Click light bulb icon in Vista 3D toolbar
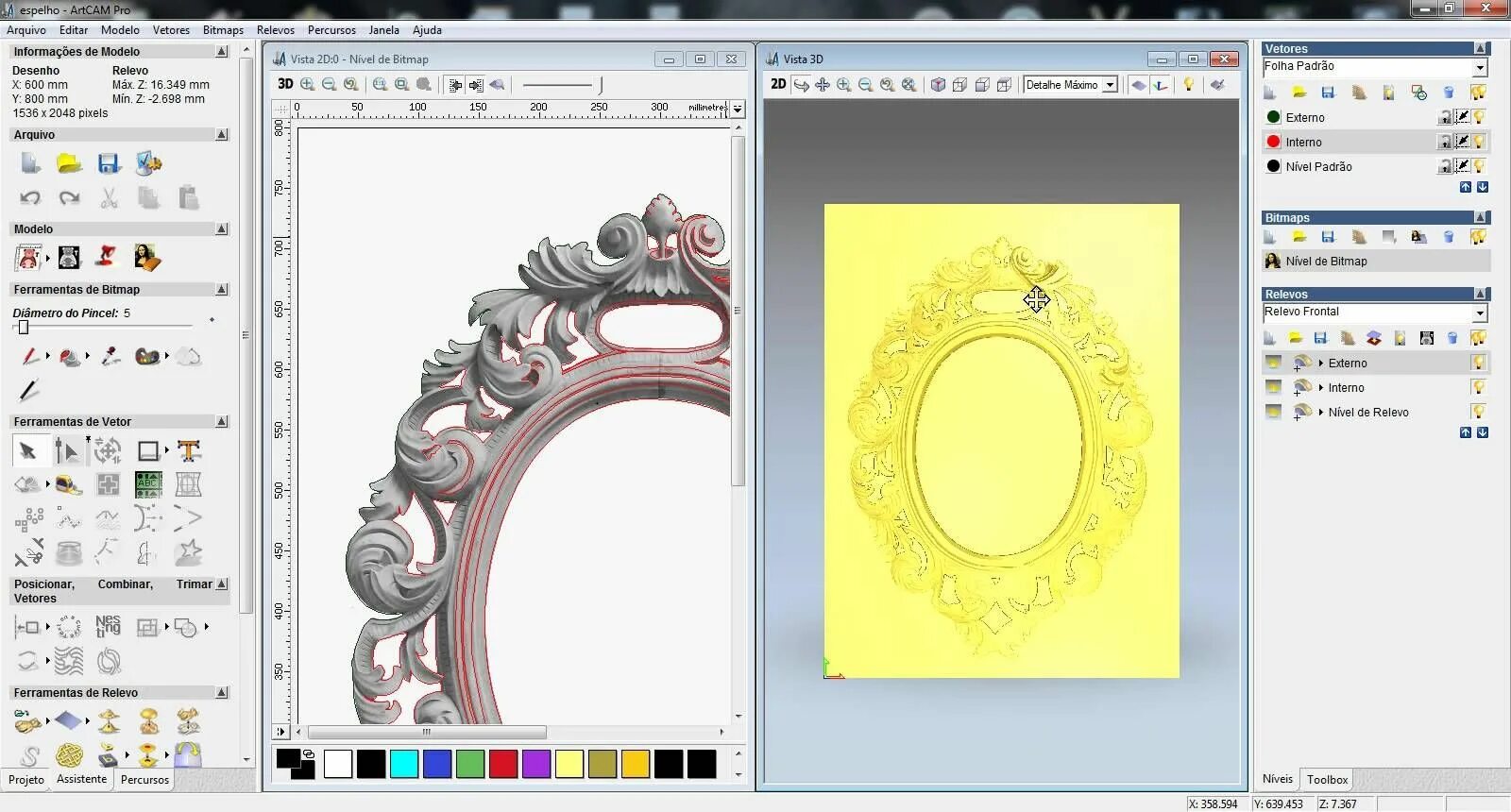Viewport: 1511px width, 812px height. pos(1188,85)
